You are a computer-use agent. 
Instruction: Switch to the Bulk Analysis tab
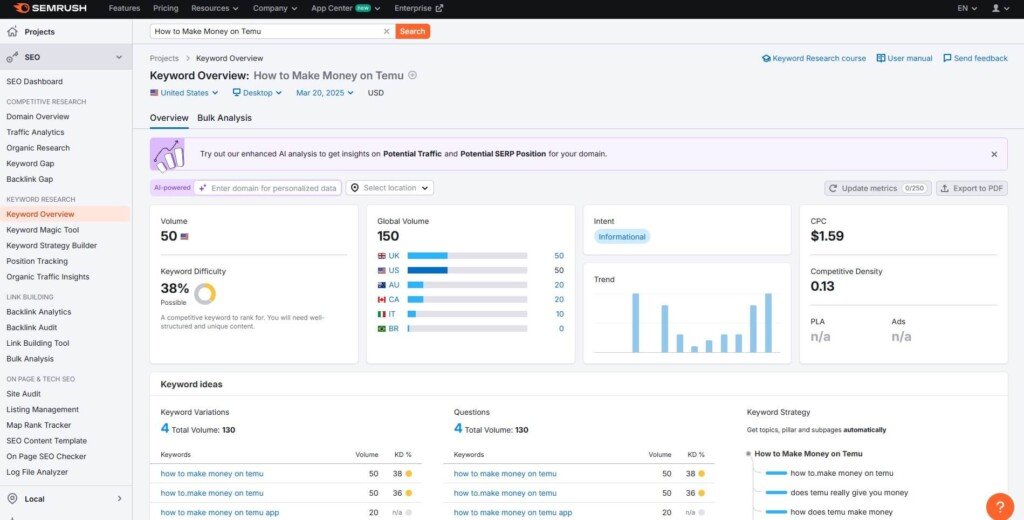(224, 118)
